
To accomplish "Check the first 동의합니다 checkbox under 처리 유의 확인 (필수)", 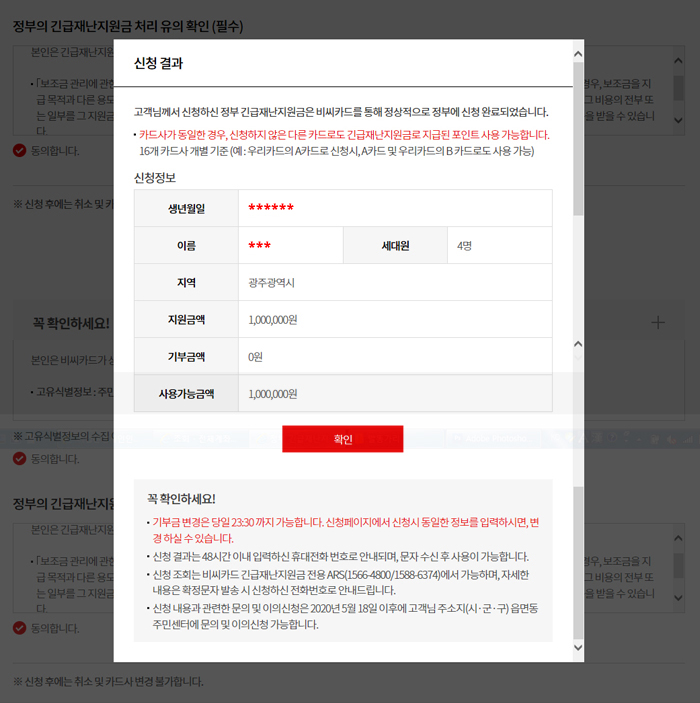I will [19, 151].
